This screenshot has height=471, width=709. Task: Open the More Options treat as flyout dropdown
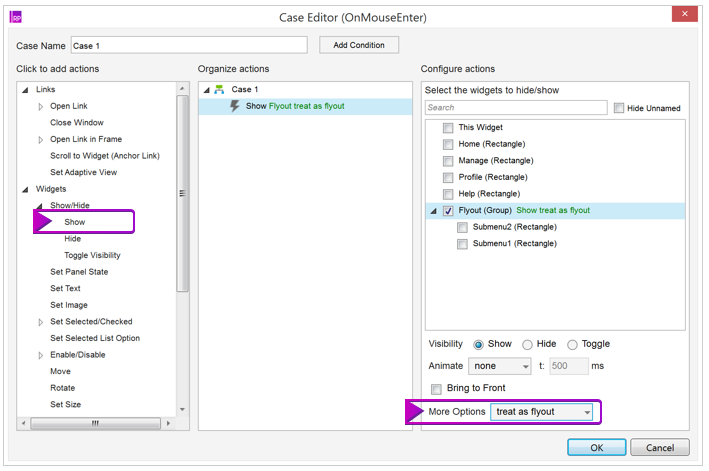[541, 412]
